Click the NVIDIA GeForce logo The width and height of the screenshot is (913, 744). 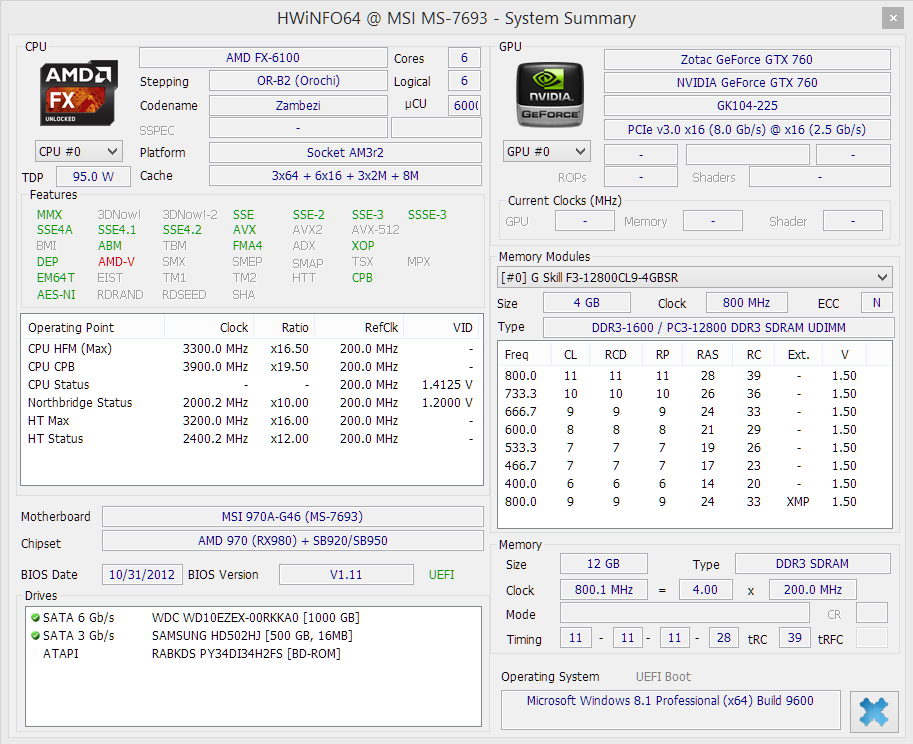pyautogui.click(x=550, y=94)
